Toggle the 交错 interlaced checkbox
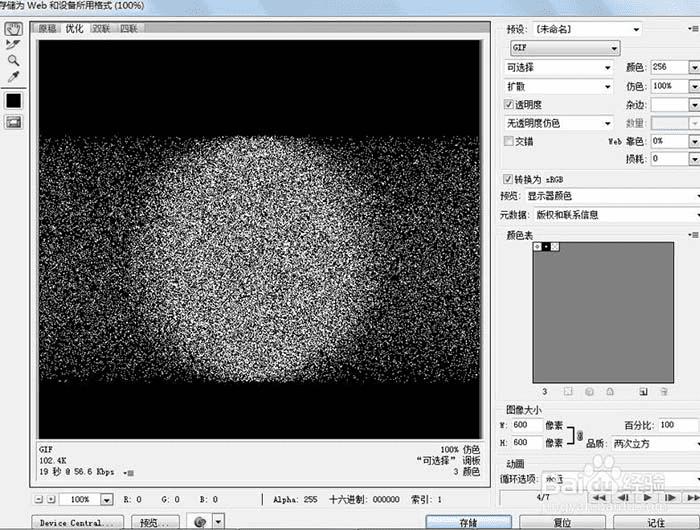Screen dimensions: 700x530 point(508,141)
